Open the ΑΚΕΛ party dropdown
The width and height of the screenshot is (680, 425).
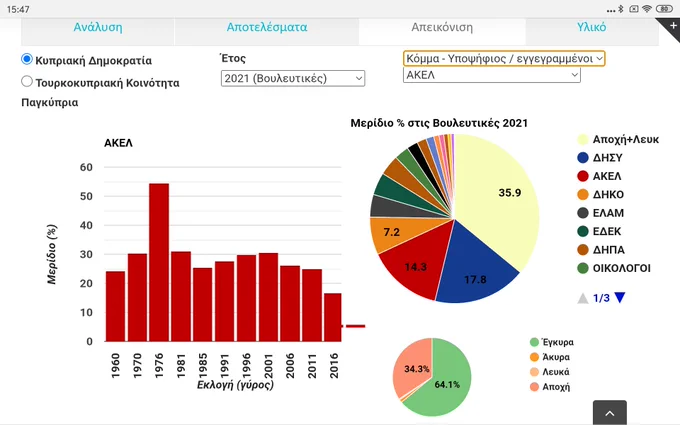click(x=491, y=75)
